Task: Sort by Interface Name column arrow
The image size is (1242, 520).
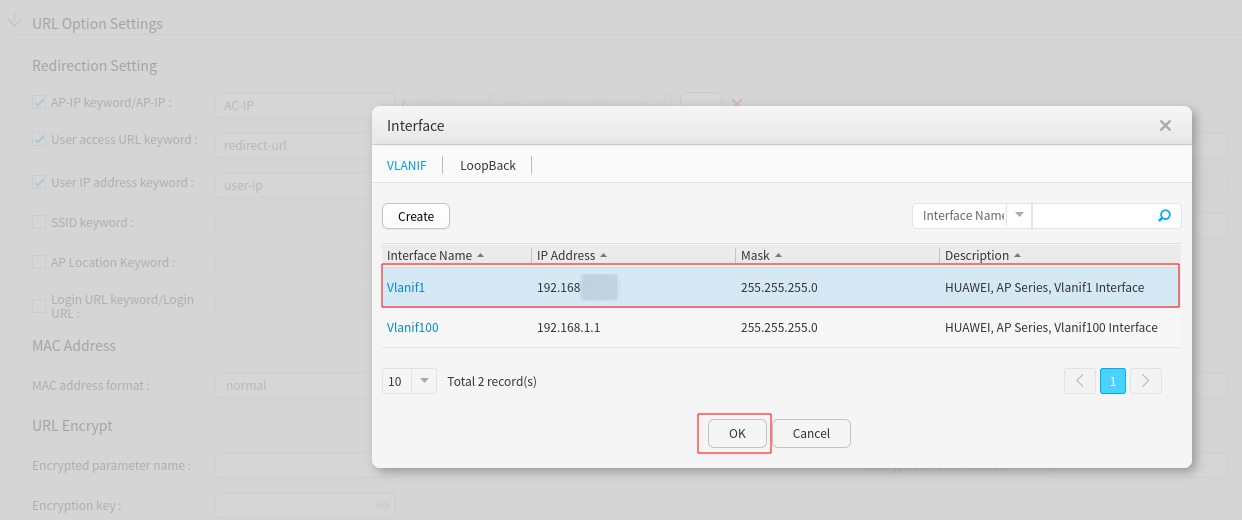Action: coord(481,256)
